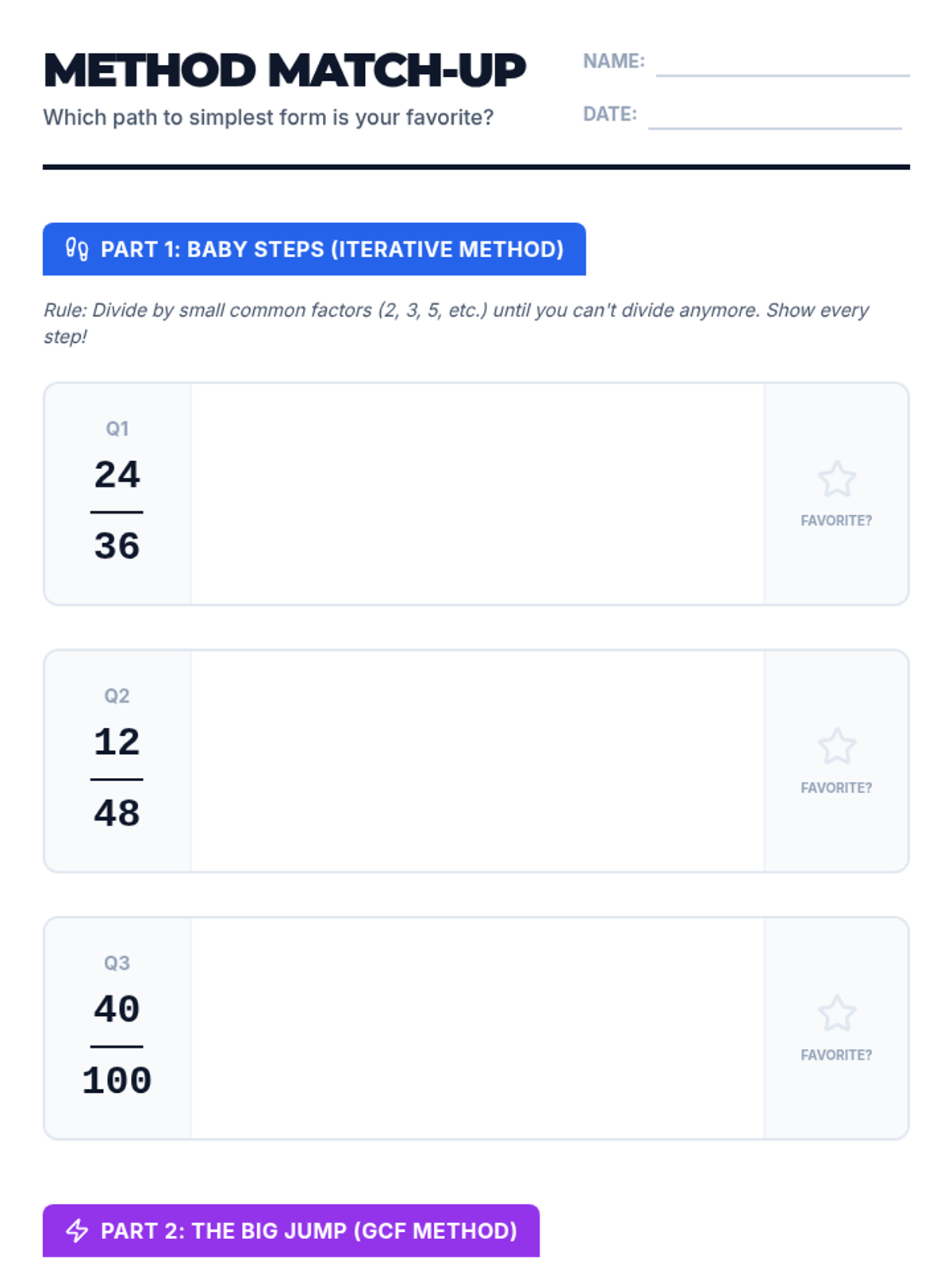The width and height of the screenshot is (952, 1270).
Task: Click in the Q3 answer work area
Action: click(477, 1029)
